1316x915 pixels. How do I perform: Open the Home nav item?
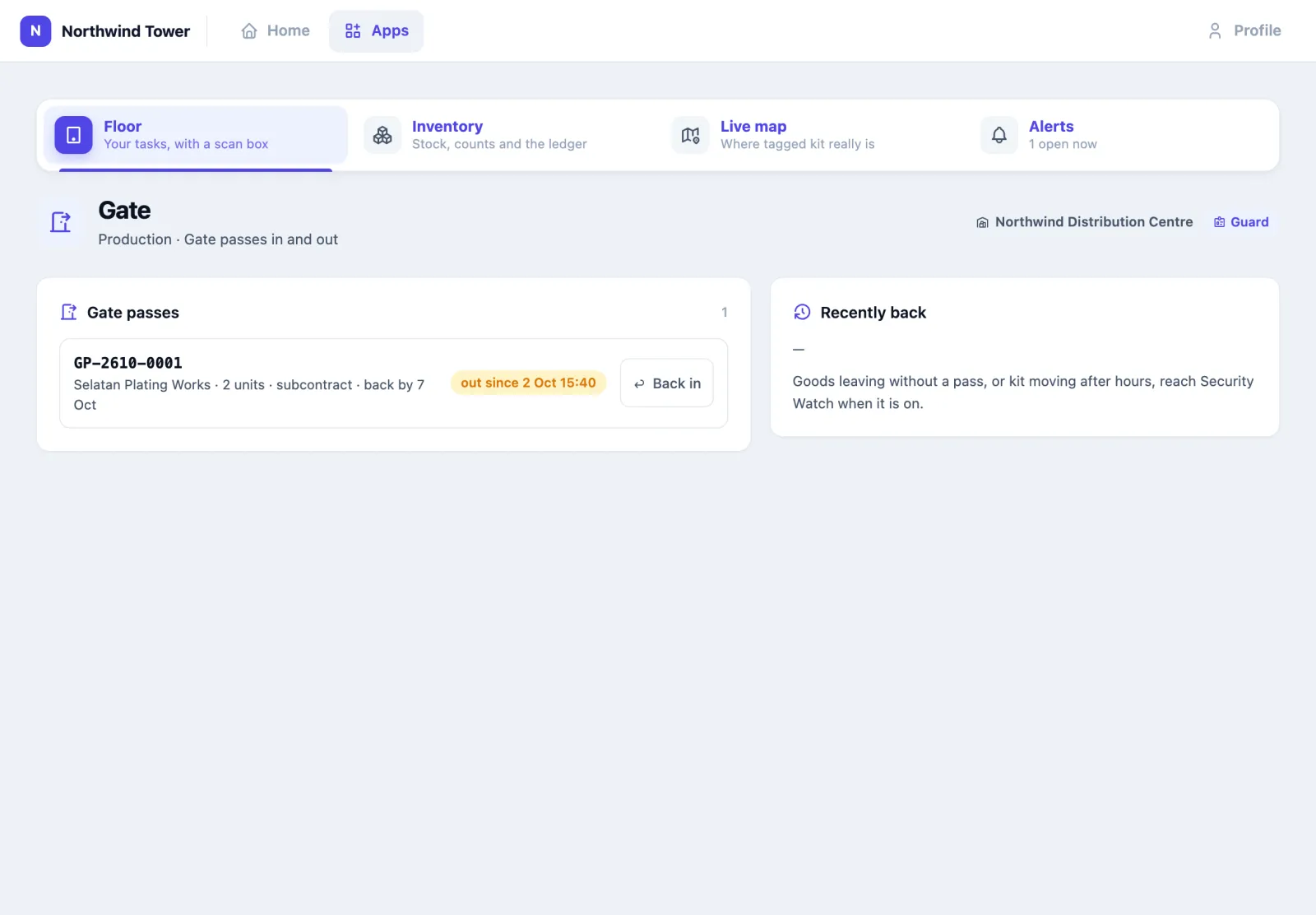[x=276, y=31]
